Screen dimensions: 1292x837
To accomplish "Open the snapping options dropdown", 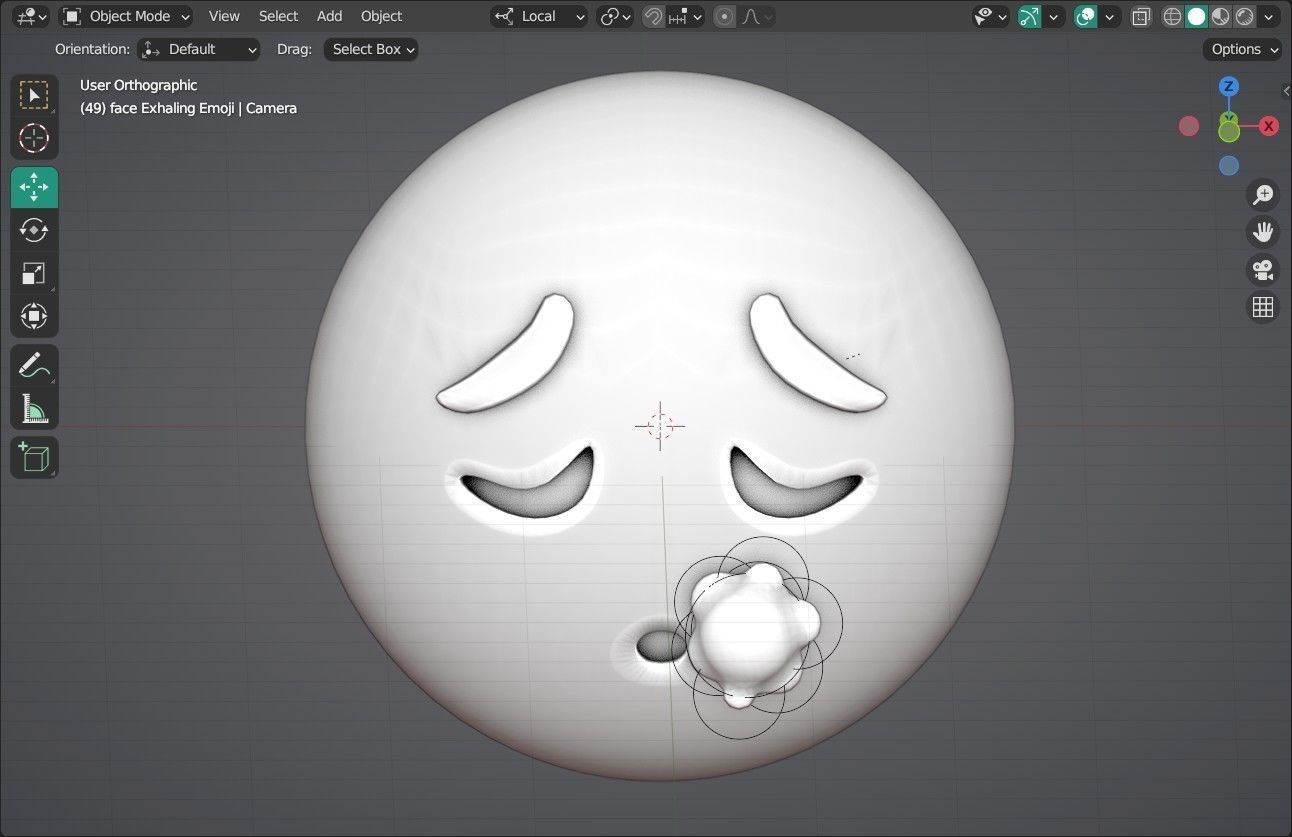I will [685, 16].
